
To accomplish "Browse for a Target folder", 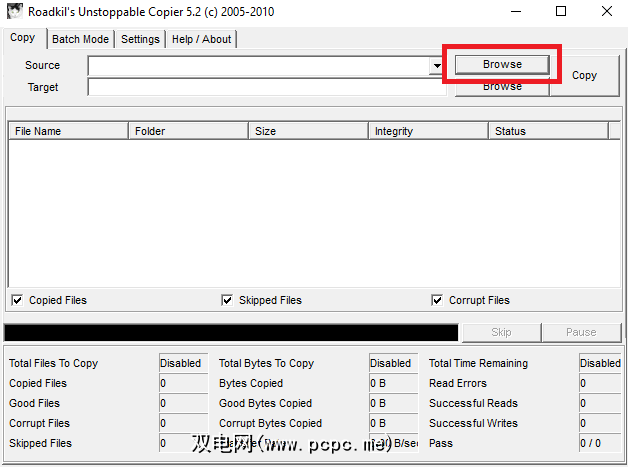I will pos(502,88).
